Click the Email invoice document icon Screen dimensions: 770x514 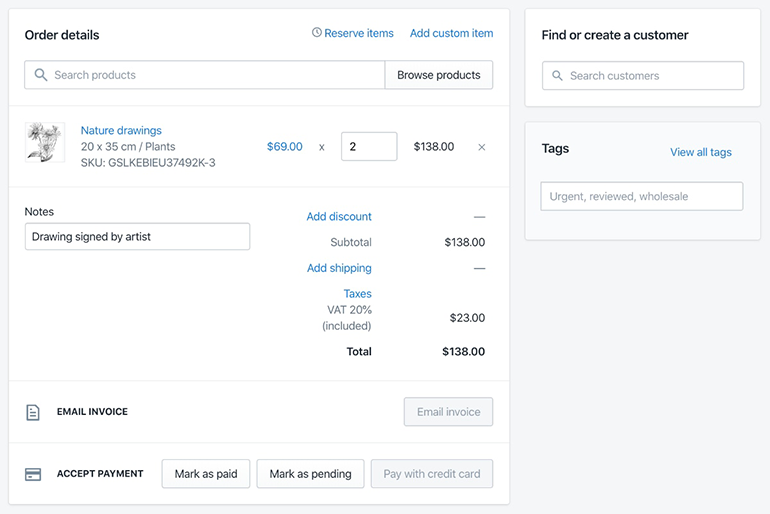click(x=33, y=412)
